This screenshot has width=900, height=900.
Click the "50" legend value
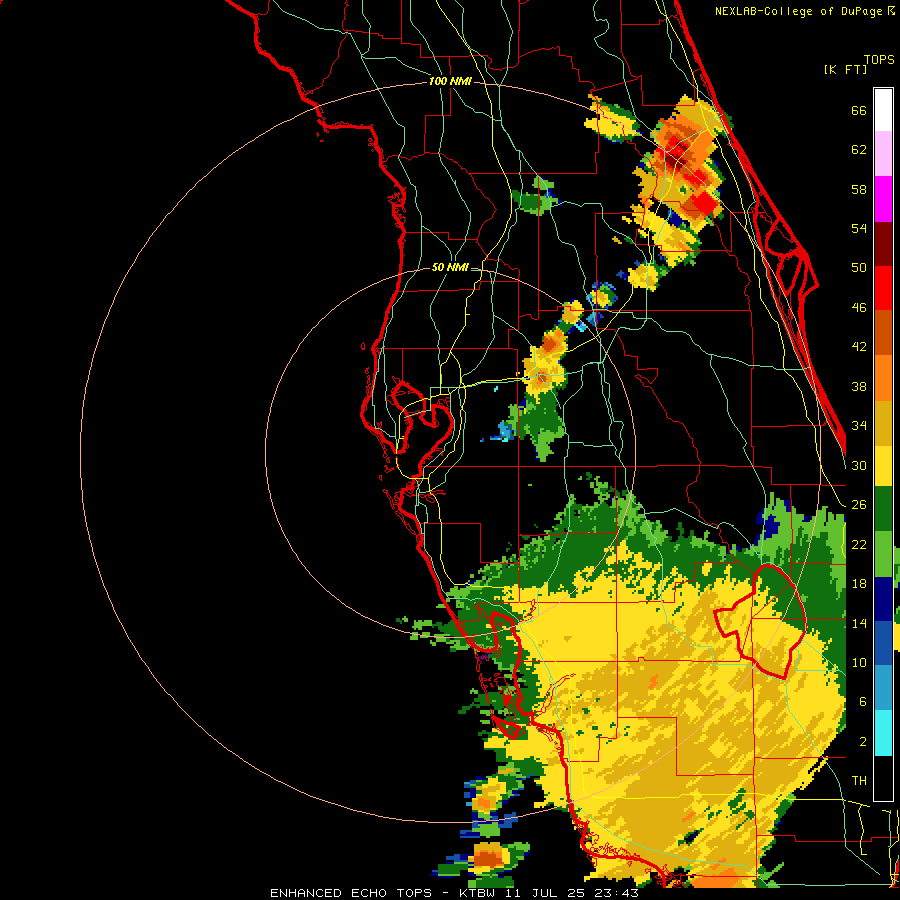(859, 267)
